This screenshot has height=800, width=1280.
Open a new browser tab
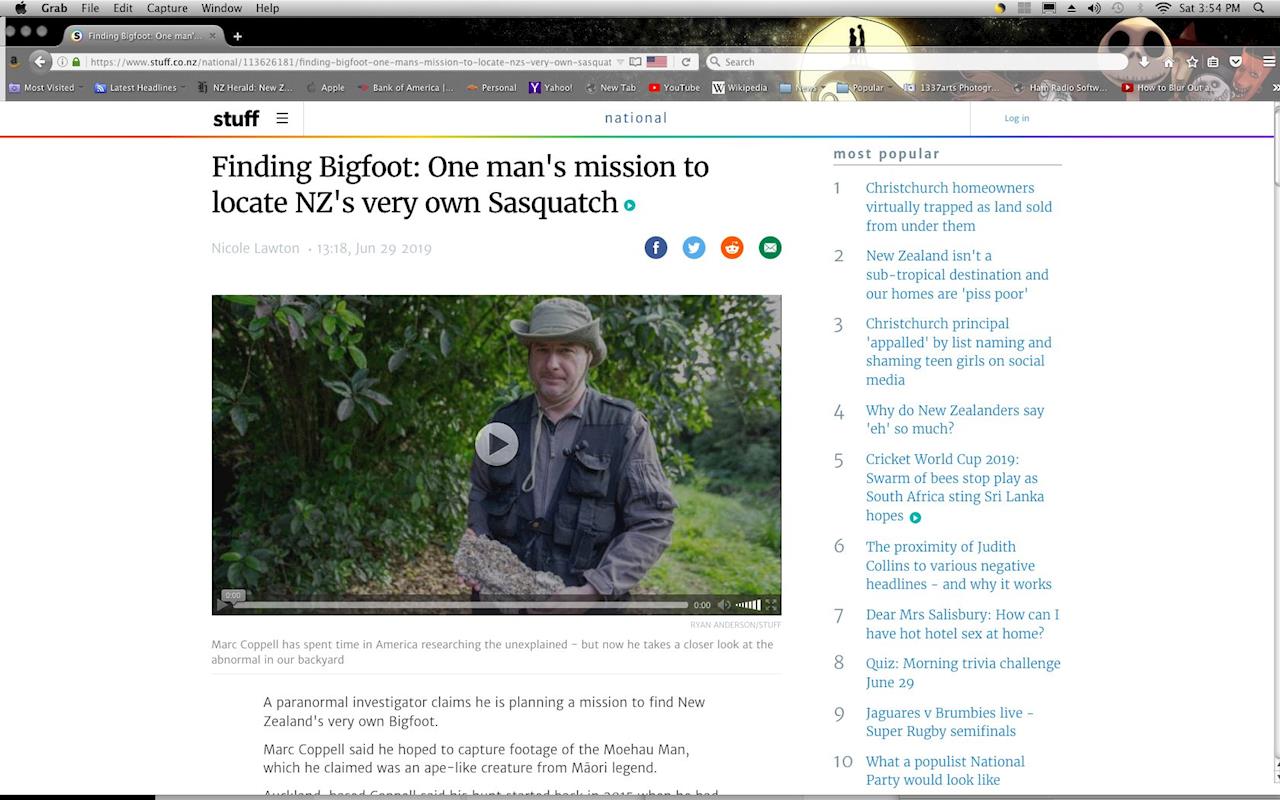click(237, 36)
